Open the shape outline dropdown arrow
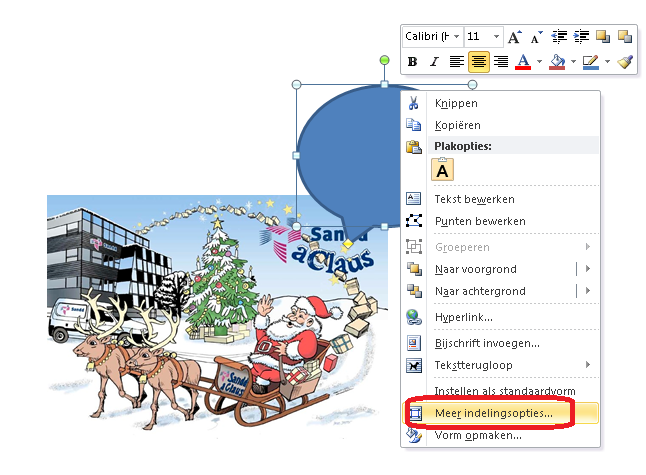 click(x=607, y=62)
